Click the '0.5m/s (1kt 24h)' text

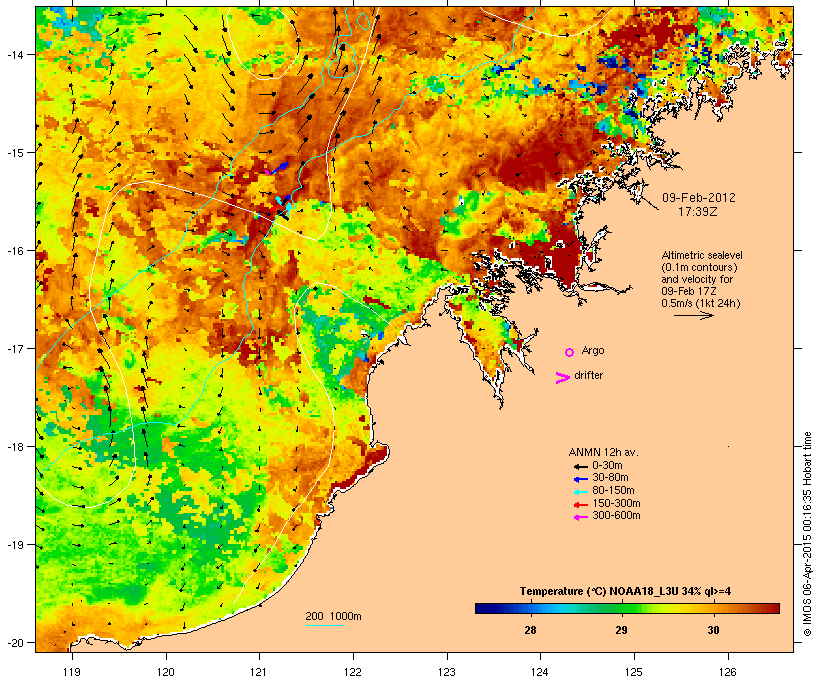701,303
